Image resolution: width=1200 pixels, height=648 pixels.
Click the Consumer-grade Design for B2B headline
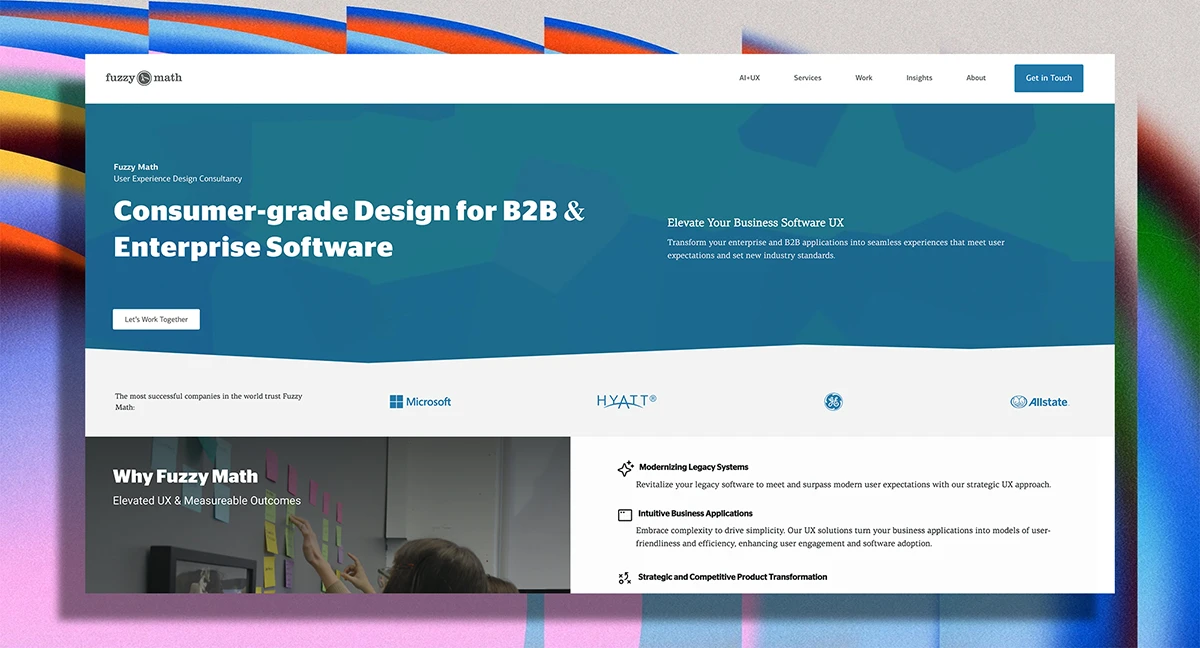349,229
